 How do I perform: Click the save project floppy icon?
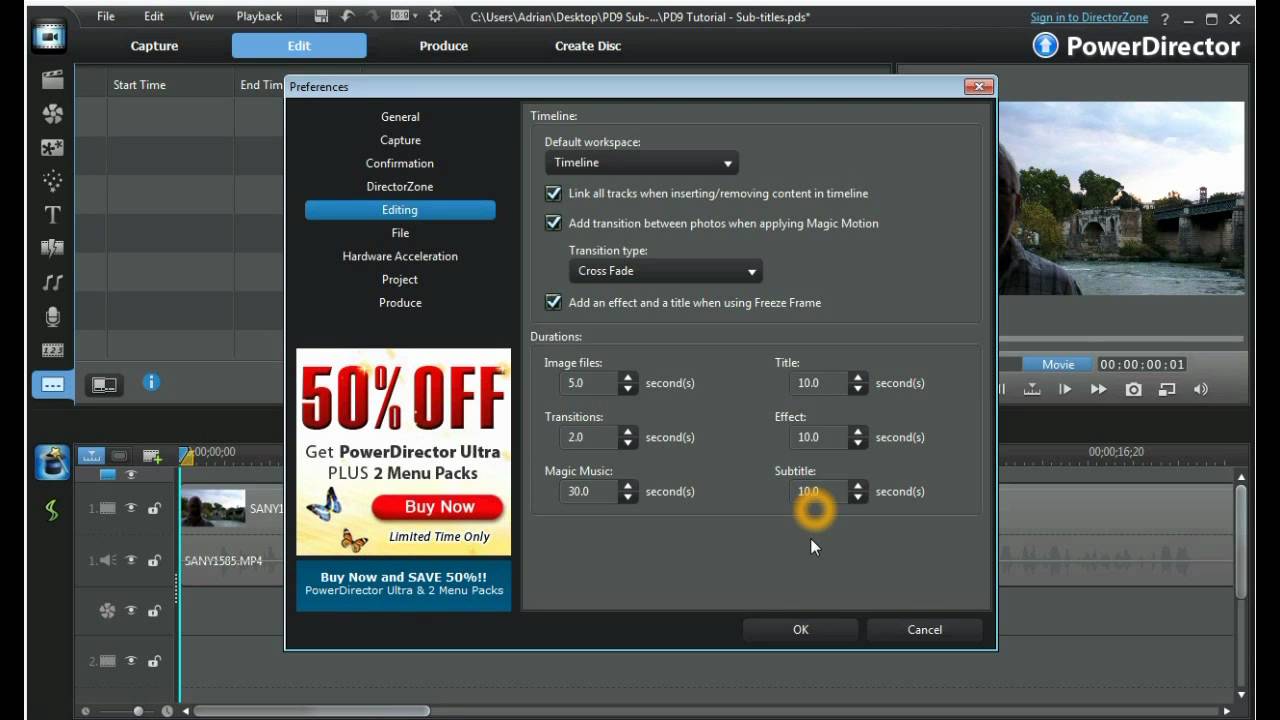point(321,16)
